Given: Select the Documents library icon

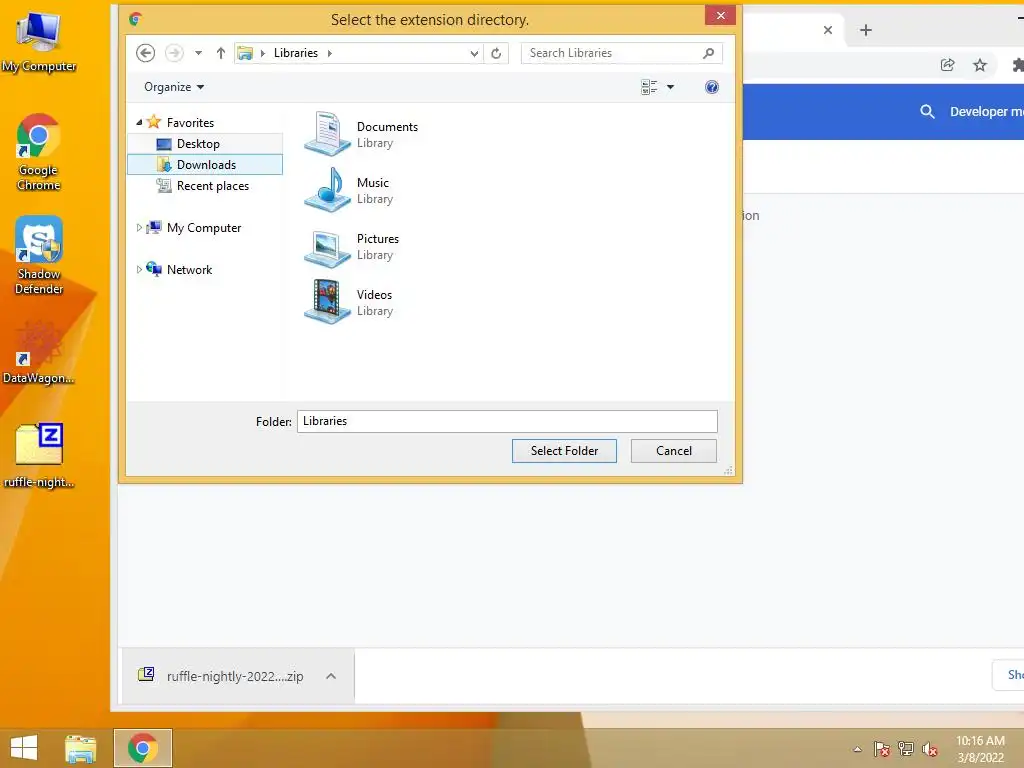Looking at the screenshot, I should coord(327,133).
